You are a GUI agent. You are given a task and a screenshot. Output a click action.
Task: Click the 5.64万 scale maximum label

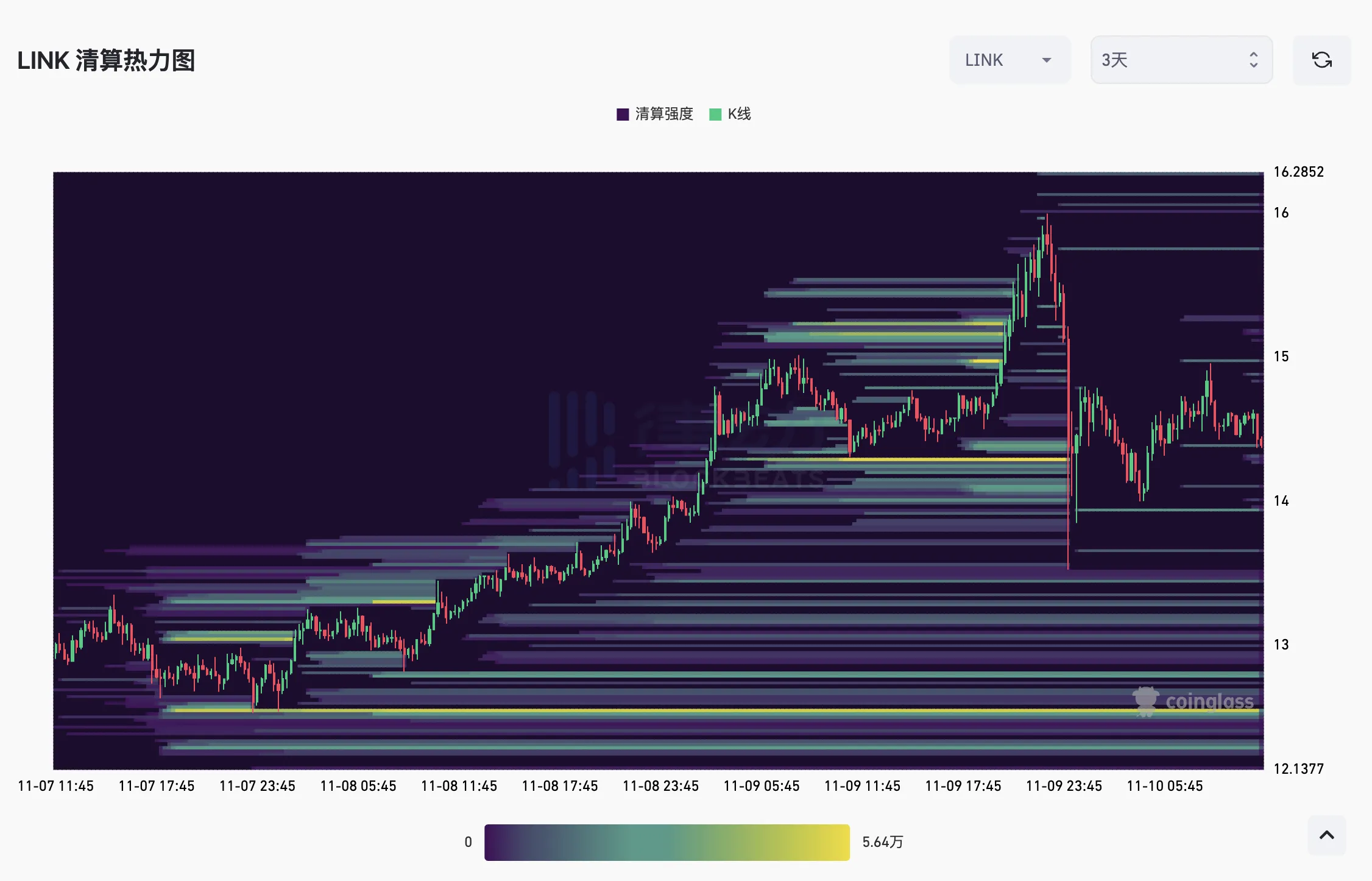tap(882, 842)
